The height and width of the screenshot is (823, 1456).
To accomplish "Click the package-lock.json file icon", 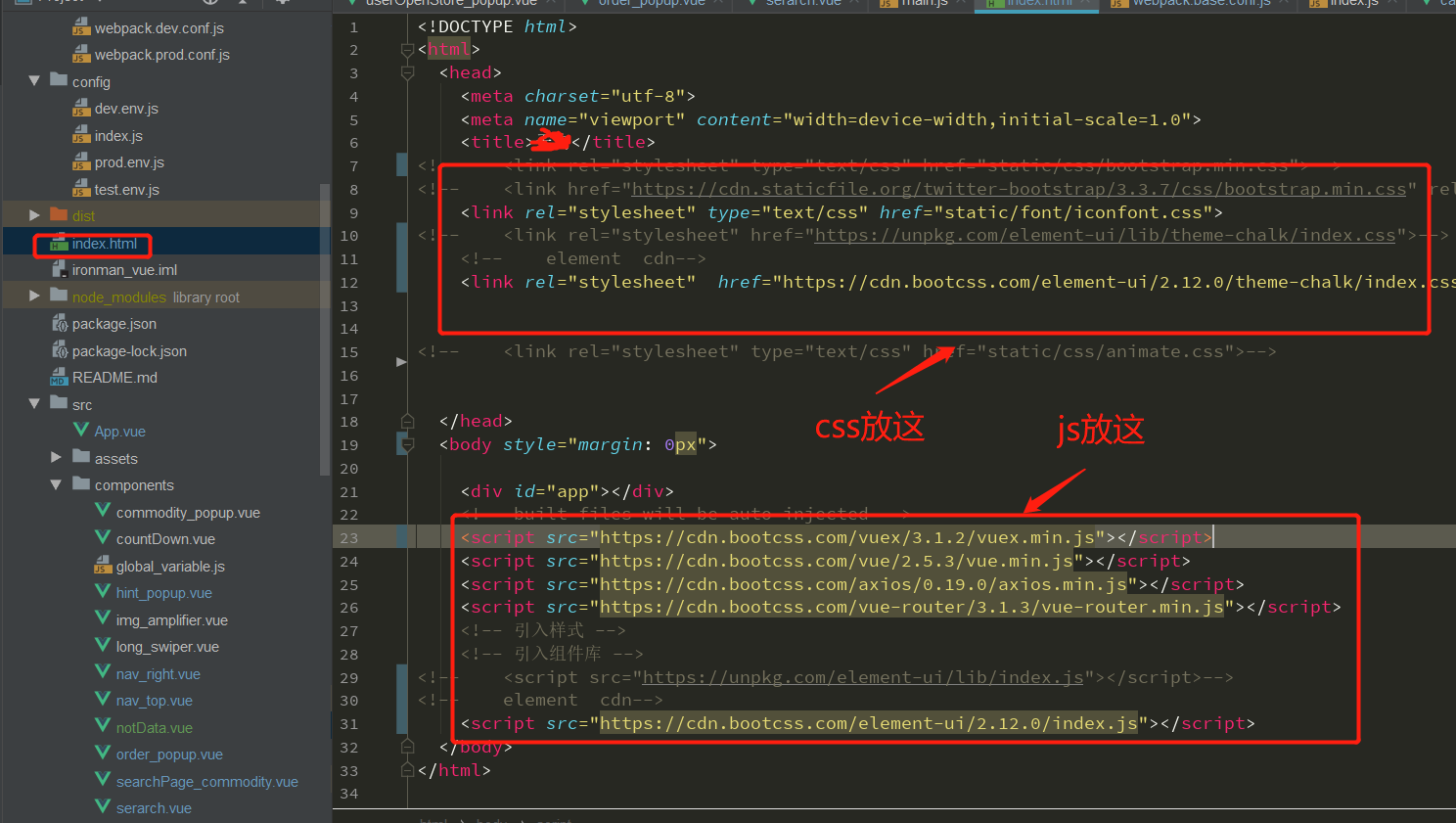I will tap(59, 350).
